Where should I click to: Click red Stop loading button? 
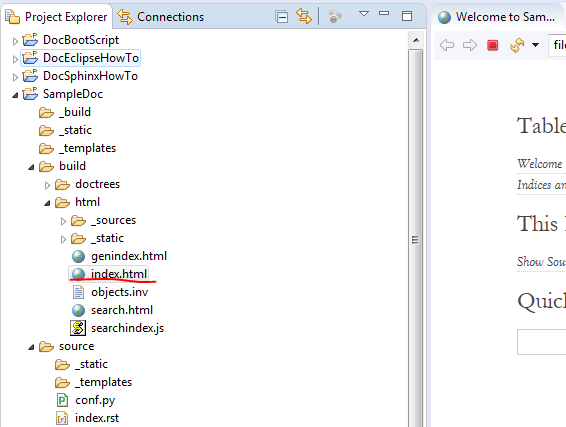[x=493, y=45]
